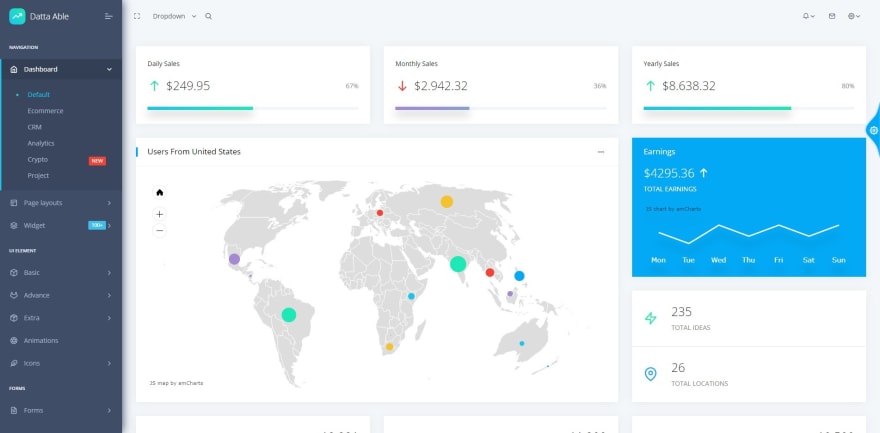The height and width of the screenshot is (433, 880).
Task: Click the purple bubble over Mexico
Action: 234,259
